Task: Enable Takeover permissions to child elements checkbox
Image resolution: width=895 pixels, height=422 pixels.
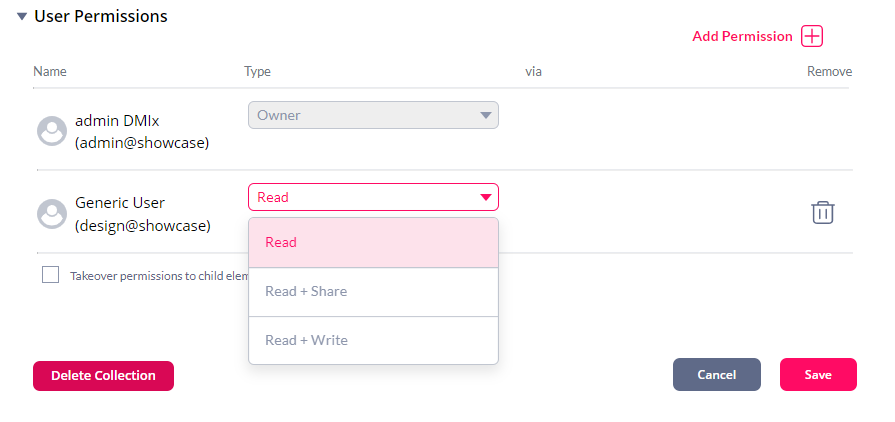Action: pyautogui.click(x=50, y=275)
